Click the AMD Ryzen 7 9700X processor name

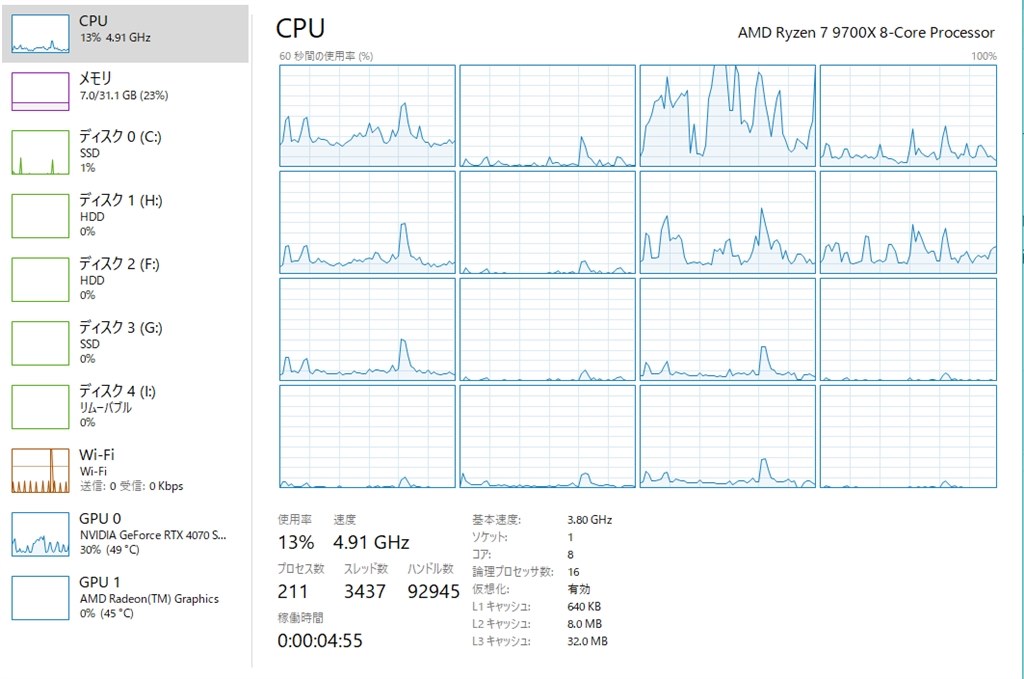point(866,33)
